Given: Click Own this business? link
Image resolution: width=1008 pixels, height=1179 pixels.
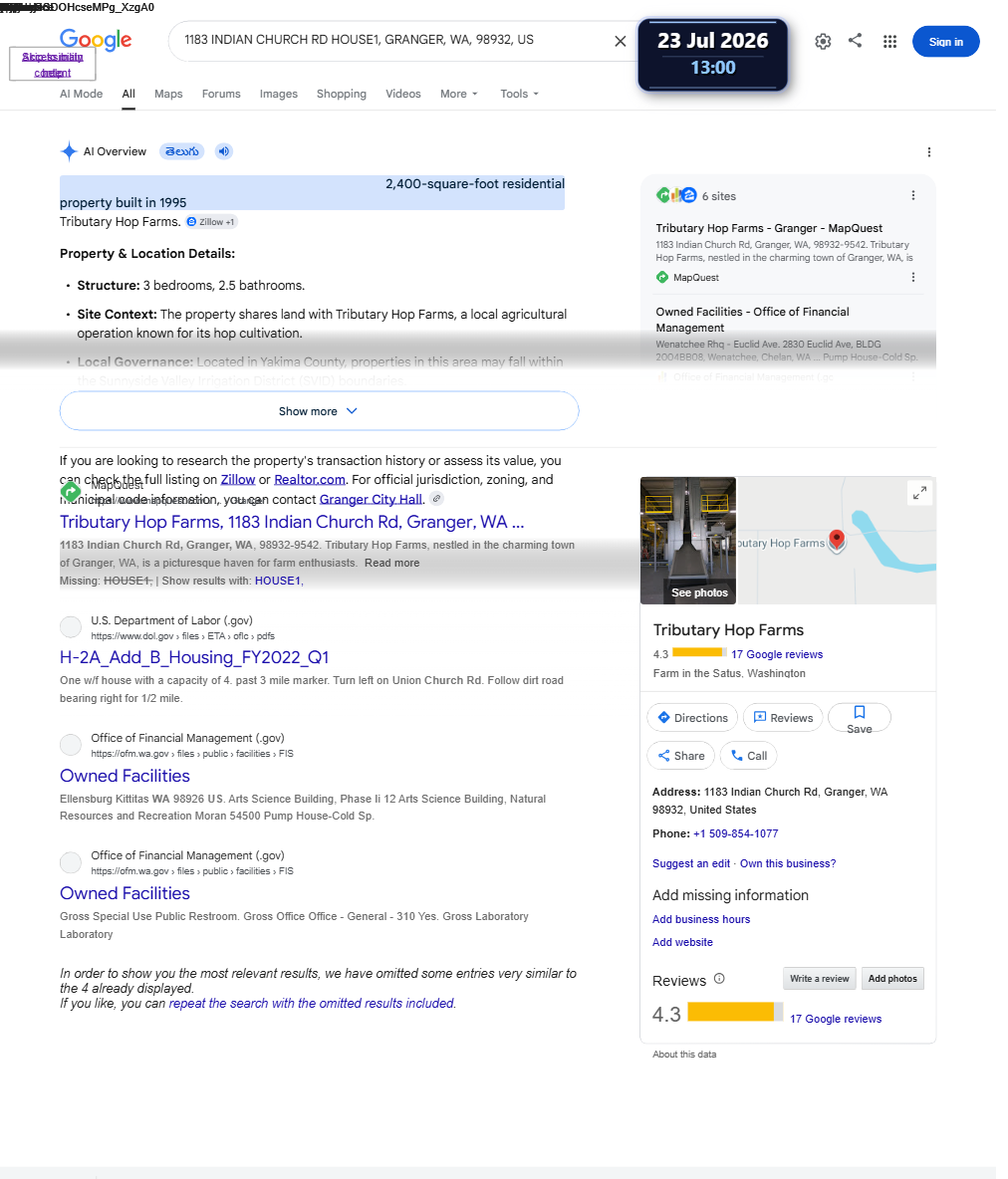Looking at the screenshot, I should [788, 863].
